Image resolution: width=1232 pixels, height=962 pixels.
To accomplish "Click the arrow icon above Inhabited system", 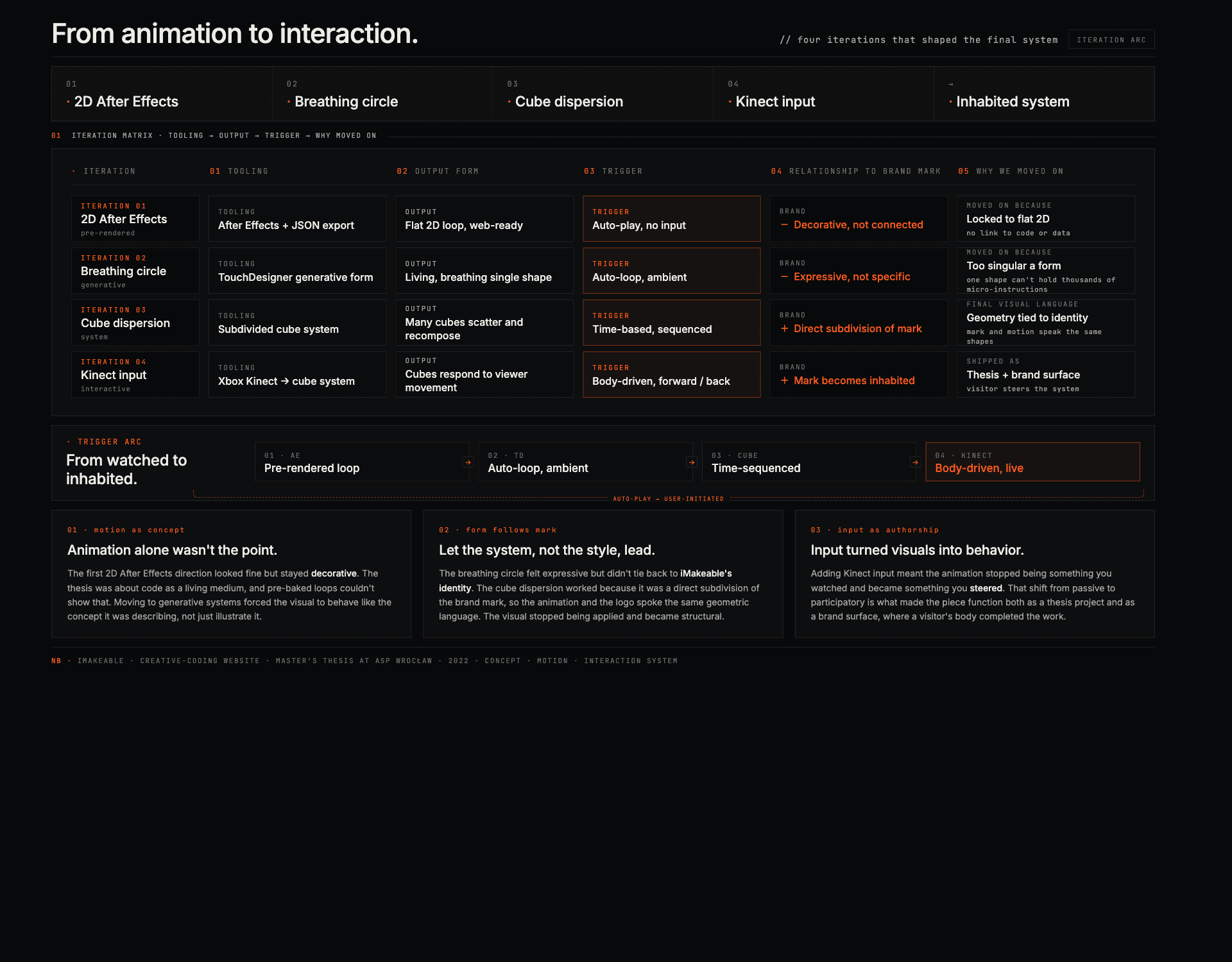I will coord(951,85).
